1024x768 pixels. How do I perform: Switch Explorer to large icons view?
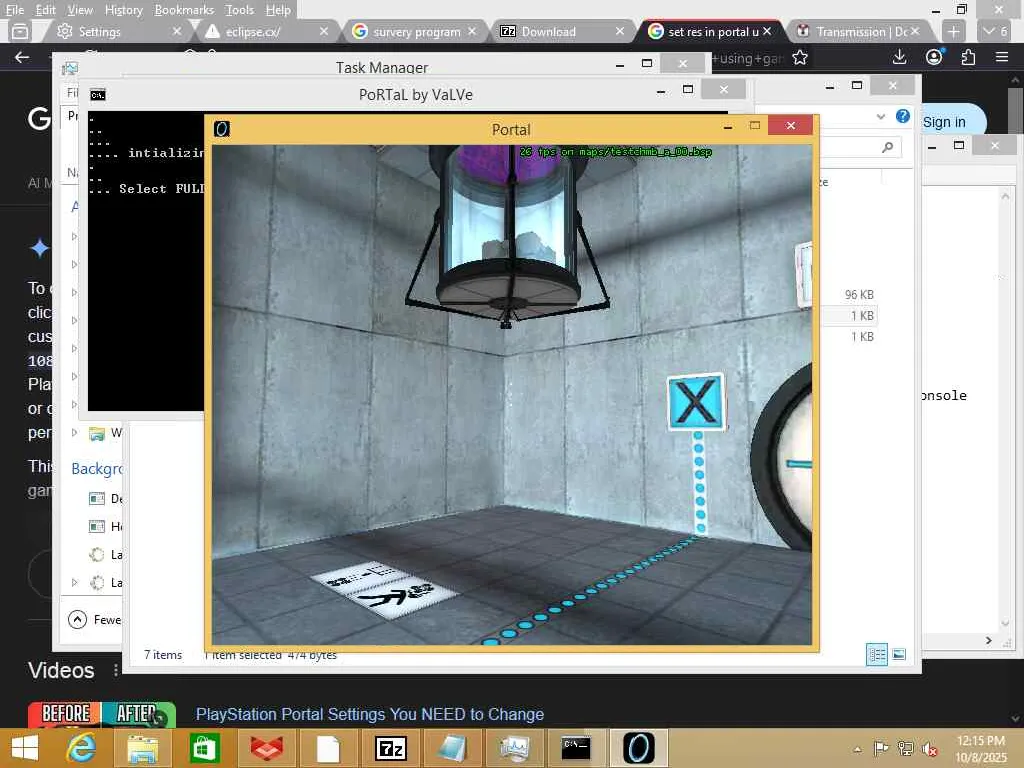899,654
